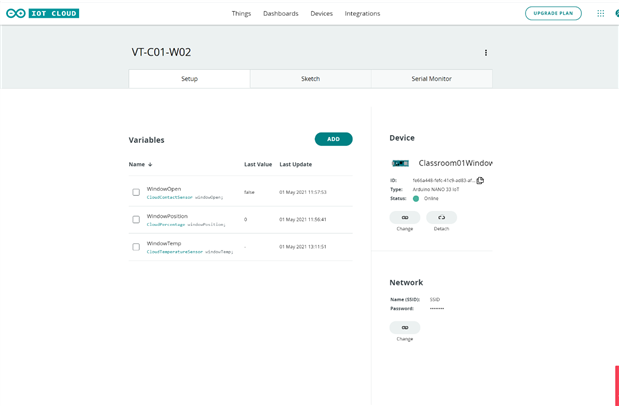Click the 01 May 2021 13:11:51 timestamp
Image resolution: width=619 pixels, height=406 pixels.
303,247
